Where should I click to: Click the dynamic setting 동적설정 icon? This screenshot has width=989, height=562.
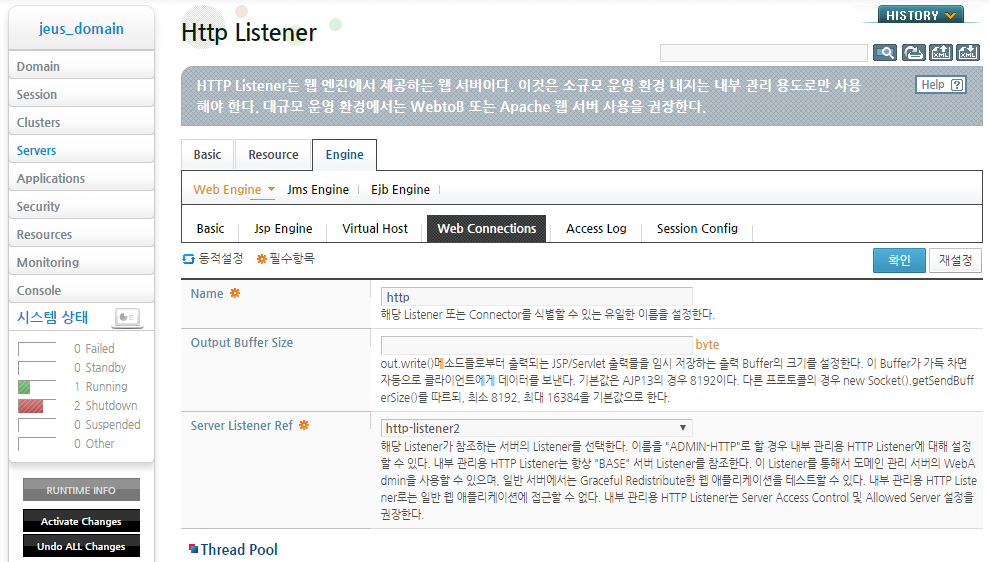pos(188,259)
